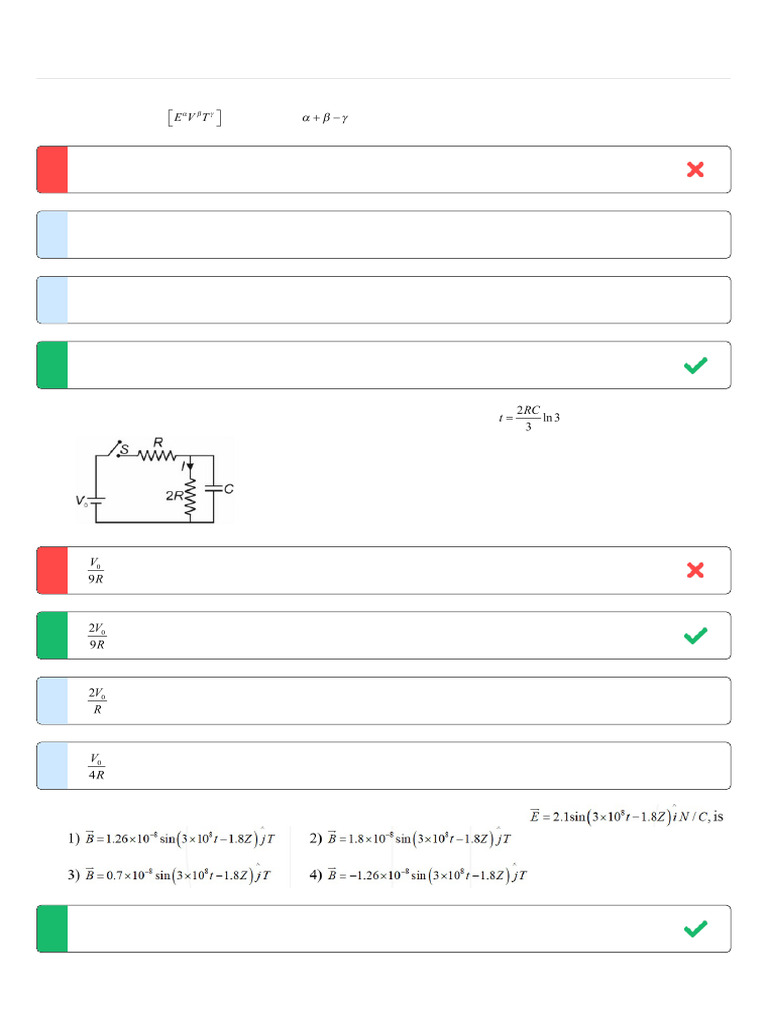Image resolution: width=768 pixels, height=1024 pixels.
Task: Click the t = 2RC/3 ln 3 formula
Action: tap(529, 418)
